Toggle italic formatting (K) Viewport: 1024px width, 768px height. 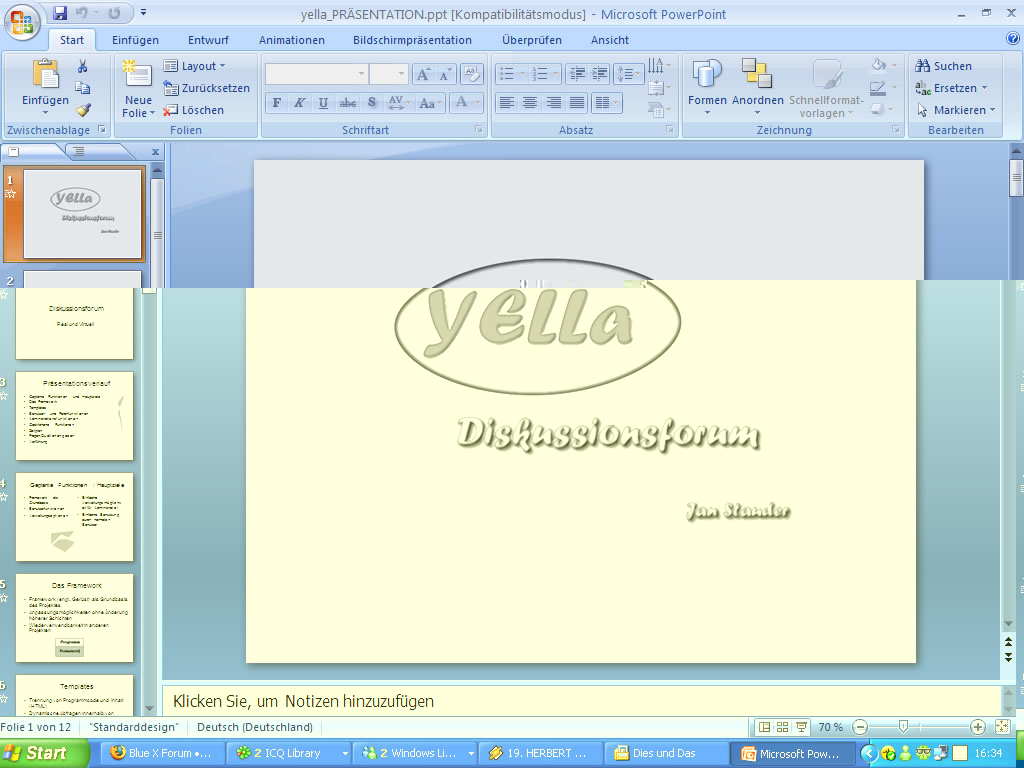(299, 103)
